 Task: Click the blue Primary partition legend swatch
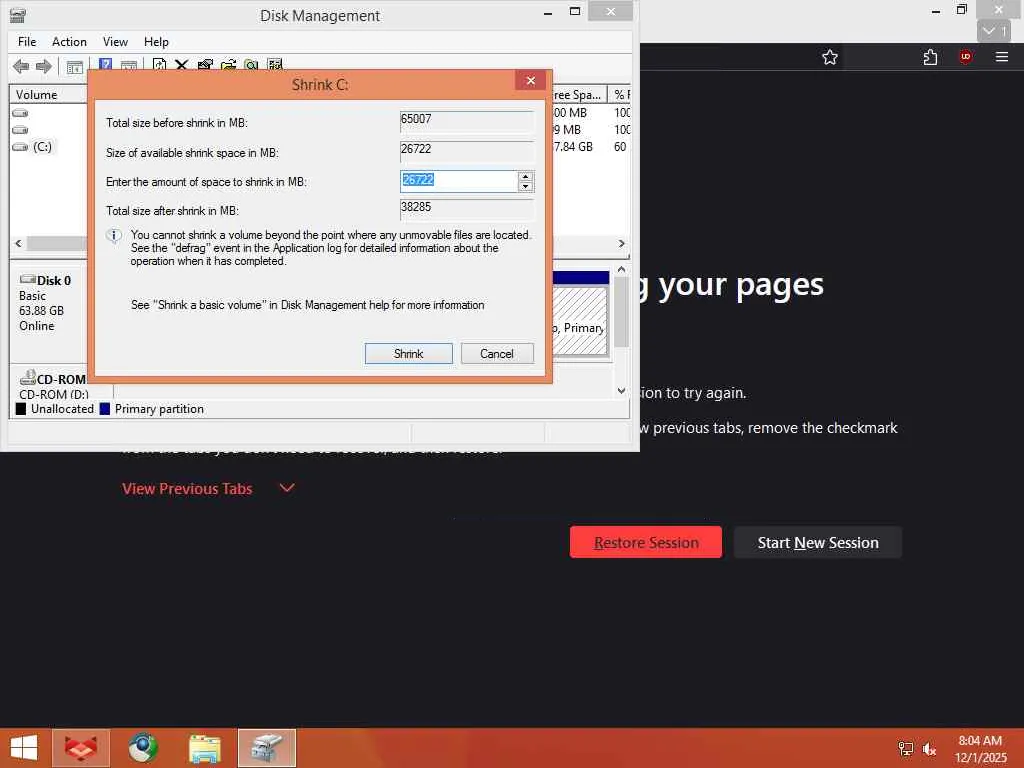tap(104, 409)
